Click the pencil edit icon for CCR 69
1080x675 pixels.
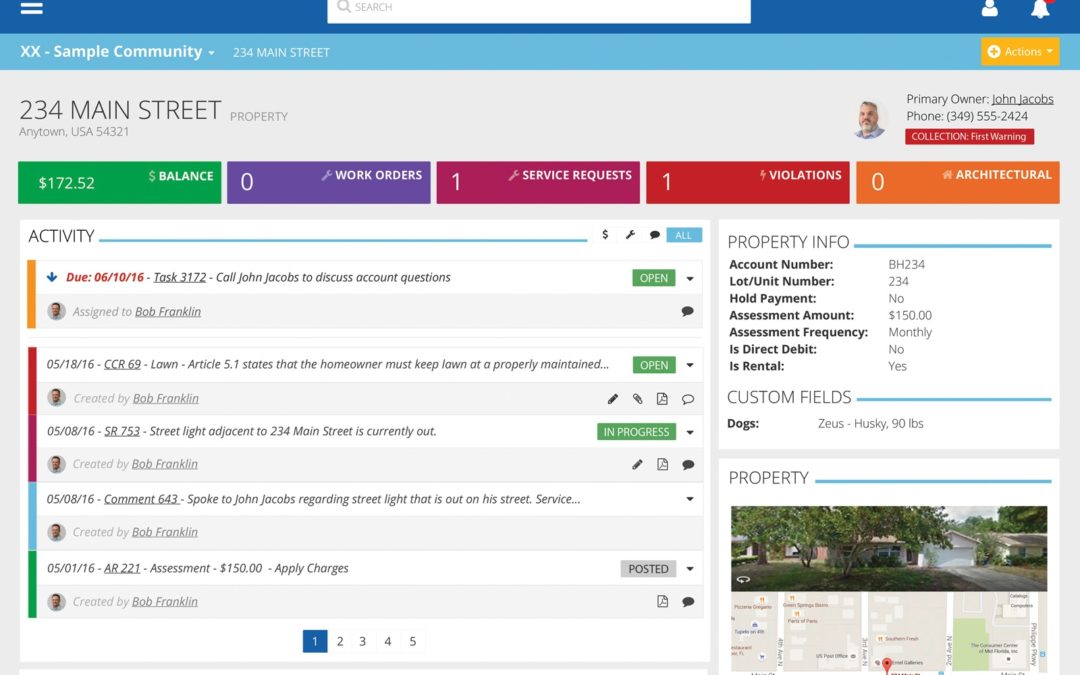(613, 399)
